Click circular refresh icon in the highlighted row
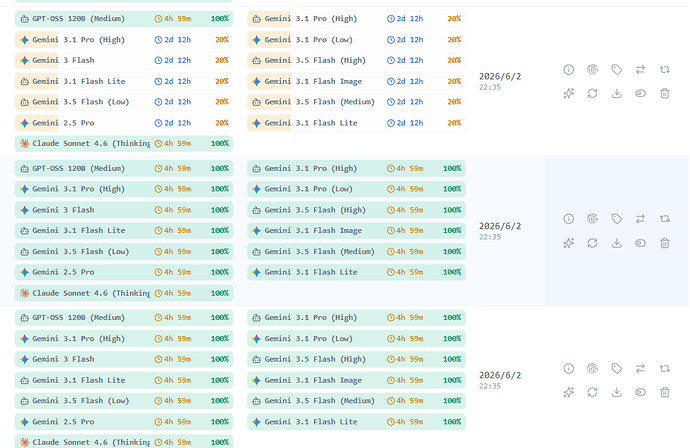 tap(592, 243)
